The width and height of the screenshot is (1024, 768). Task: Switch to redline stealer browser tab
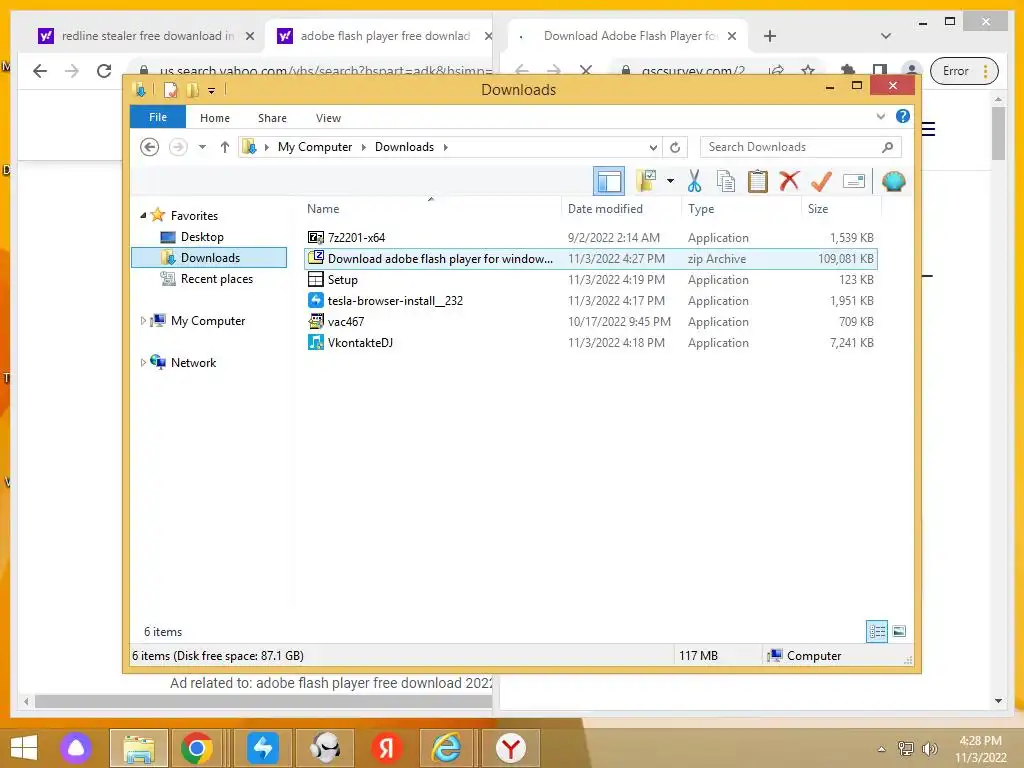[146, 36]
